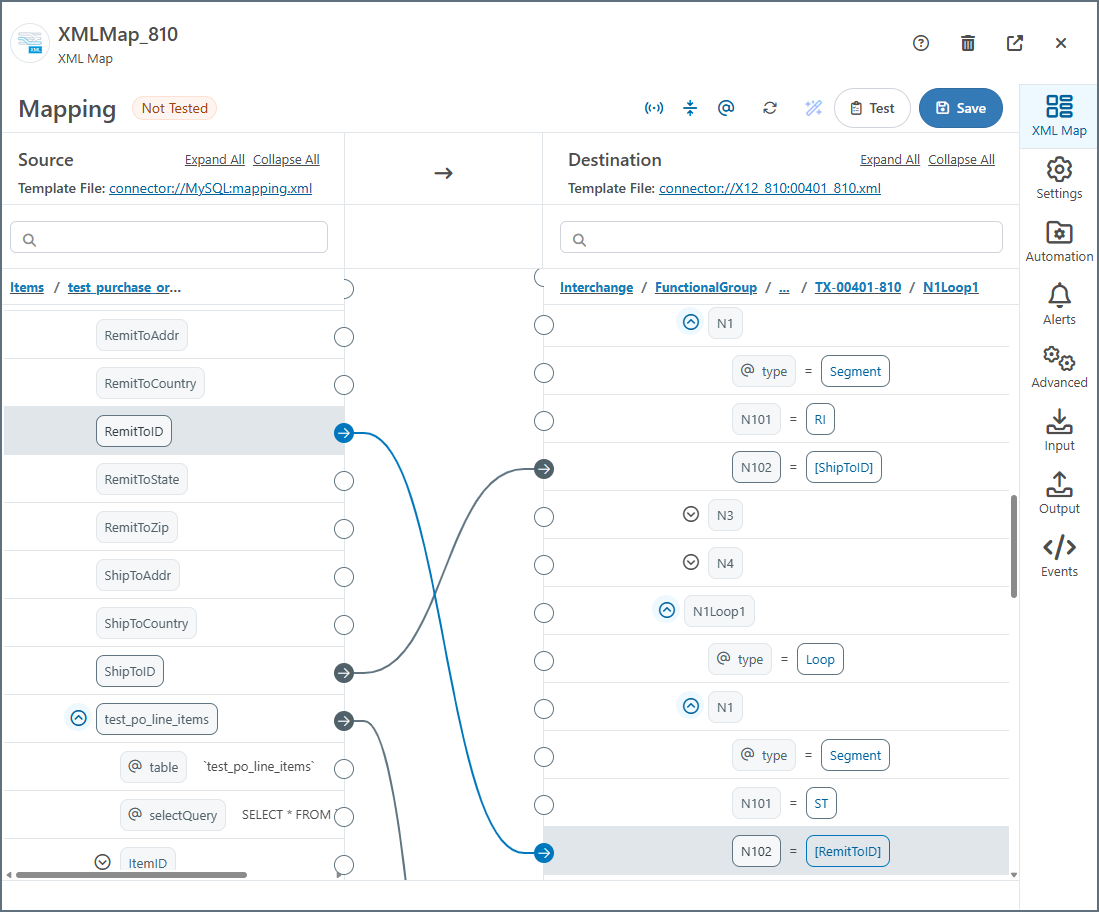Toggle the RemitToZip mapping connector circle
This screenshot has height=912, width=1099.
tap(344, 529)
